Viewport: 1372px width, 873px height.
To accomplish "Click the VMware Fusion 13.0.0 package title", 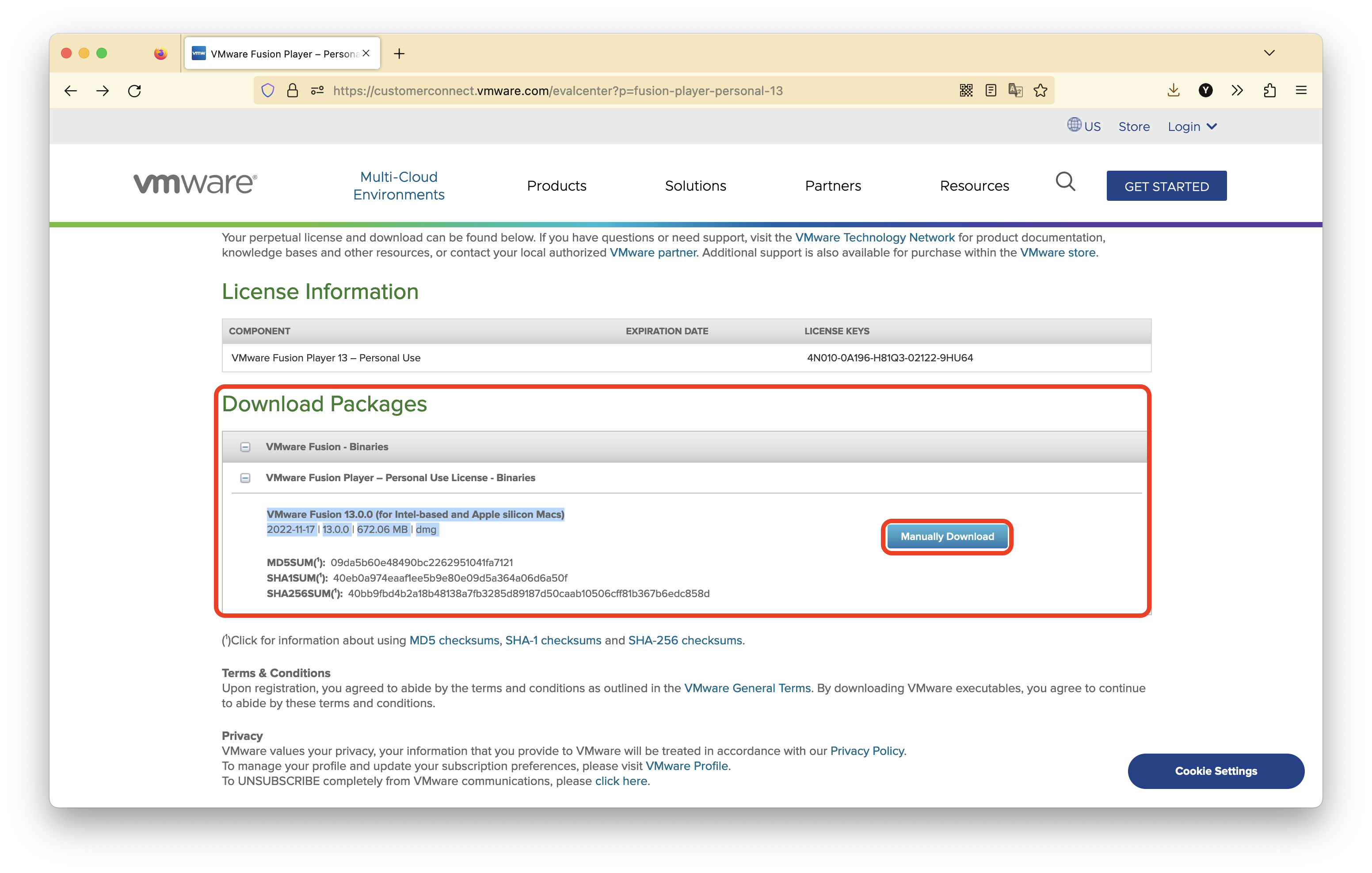I will pos(415,514).
